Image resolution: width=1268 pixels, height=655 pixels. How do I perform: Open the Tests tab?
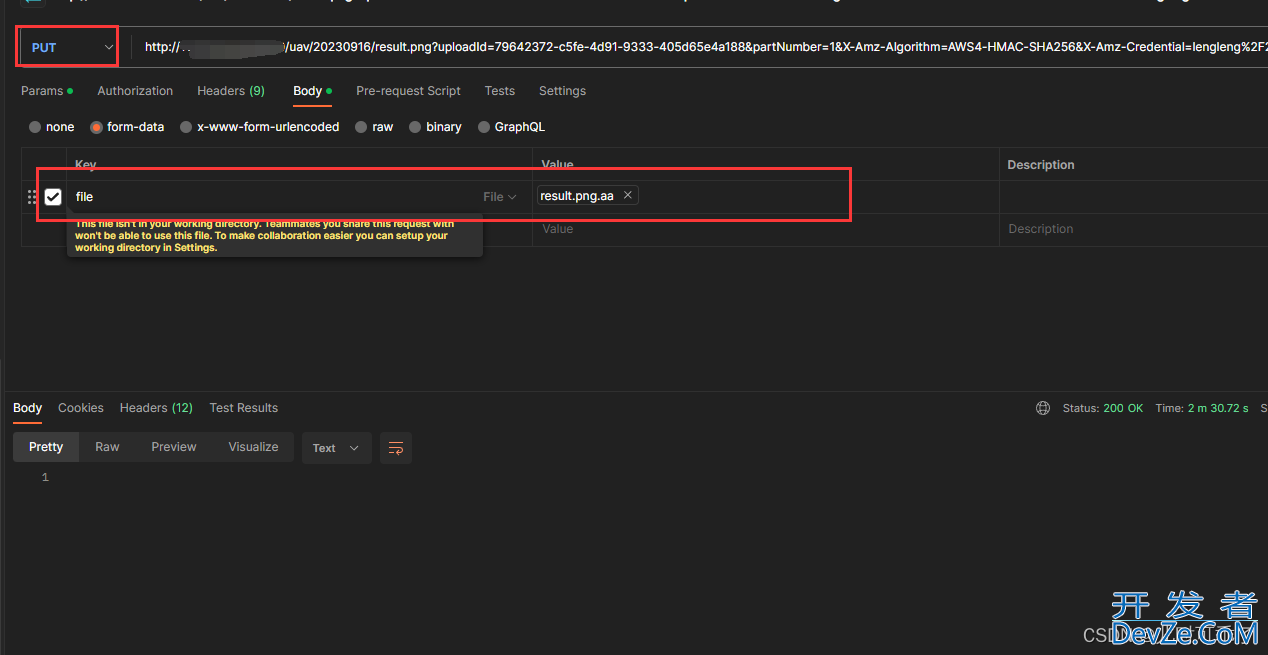(500, 91)
